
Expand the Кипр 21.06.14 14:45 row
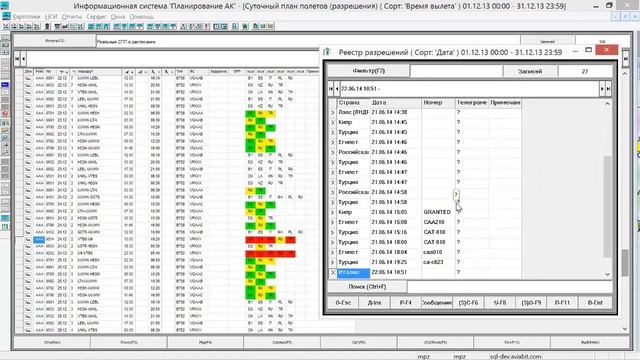(333, 122)
